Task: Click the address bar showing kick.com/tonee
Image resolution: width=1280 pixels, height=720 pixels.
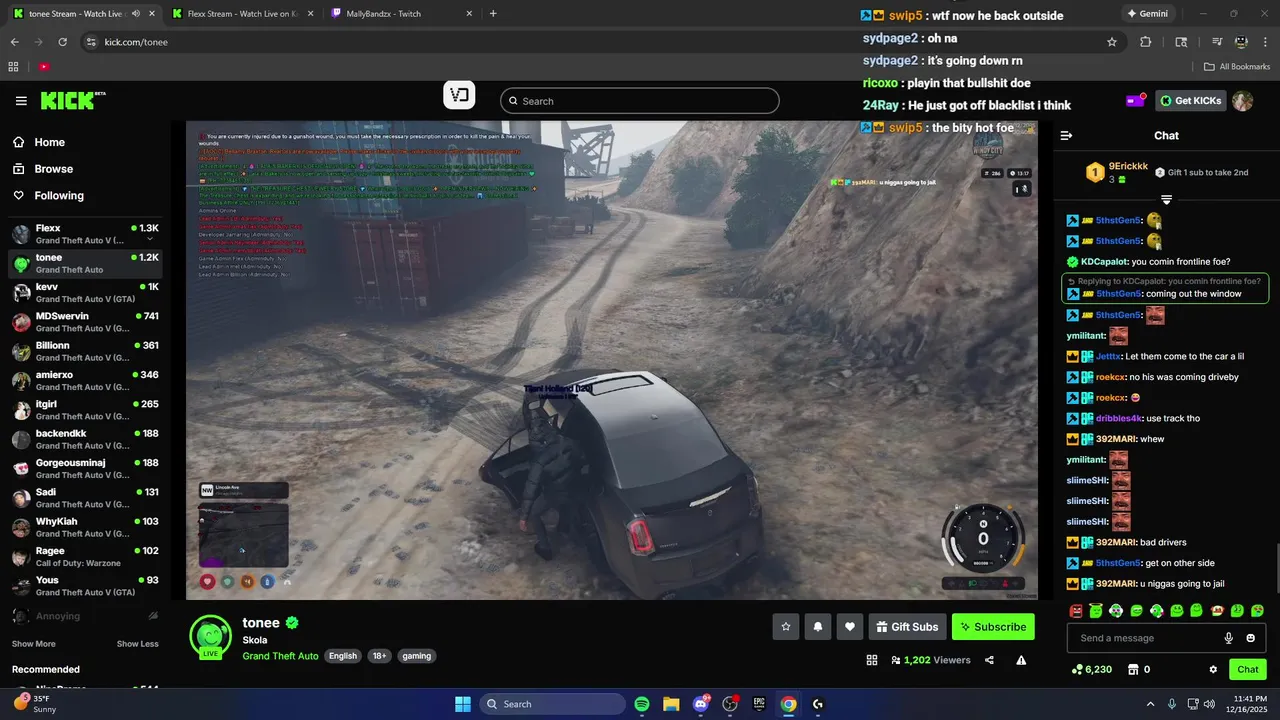Action: [590, 42]
